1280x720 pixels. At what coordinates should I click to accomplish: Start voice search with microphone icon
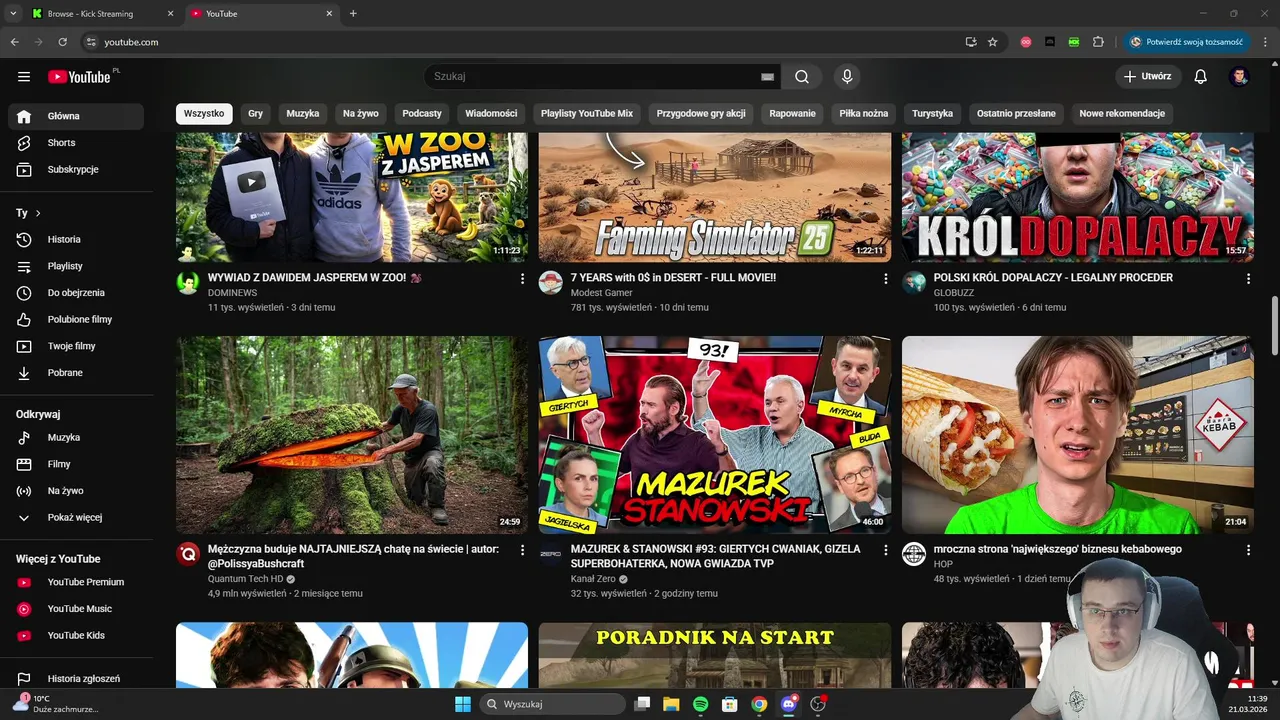[x=847, y=77]
